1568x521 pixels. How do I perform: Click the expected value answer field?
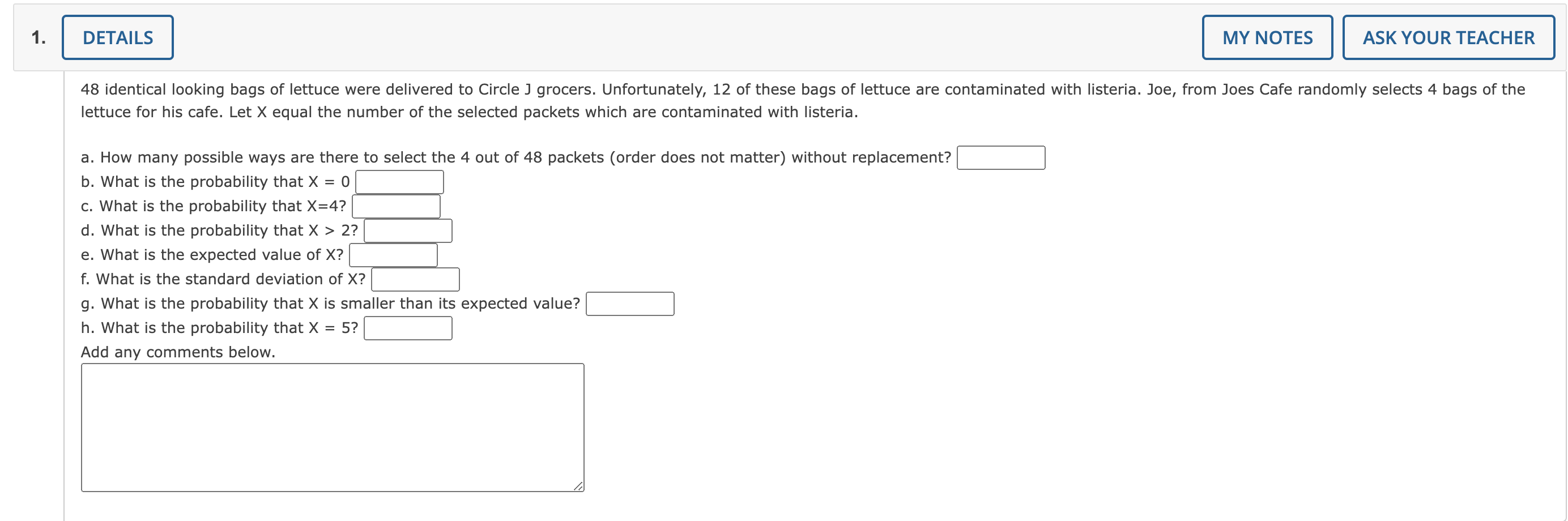click(393, 254)
